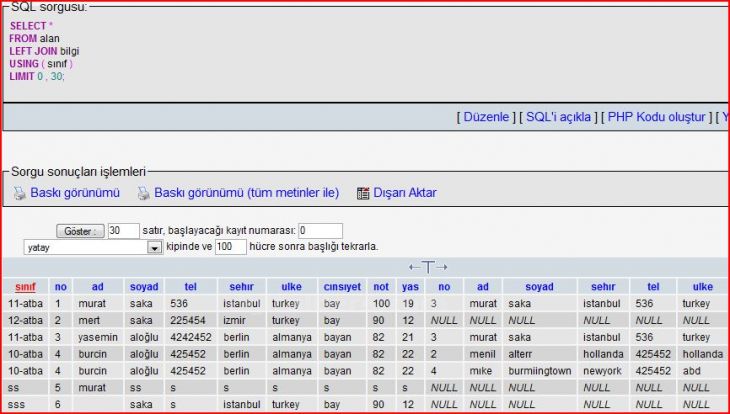The width and height of the screenshot is (730, 414).
Task: Focus the row count field showing 30
Action: pyautogui.click(x=123, y=231)
